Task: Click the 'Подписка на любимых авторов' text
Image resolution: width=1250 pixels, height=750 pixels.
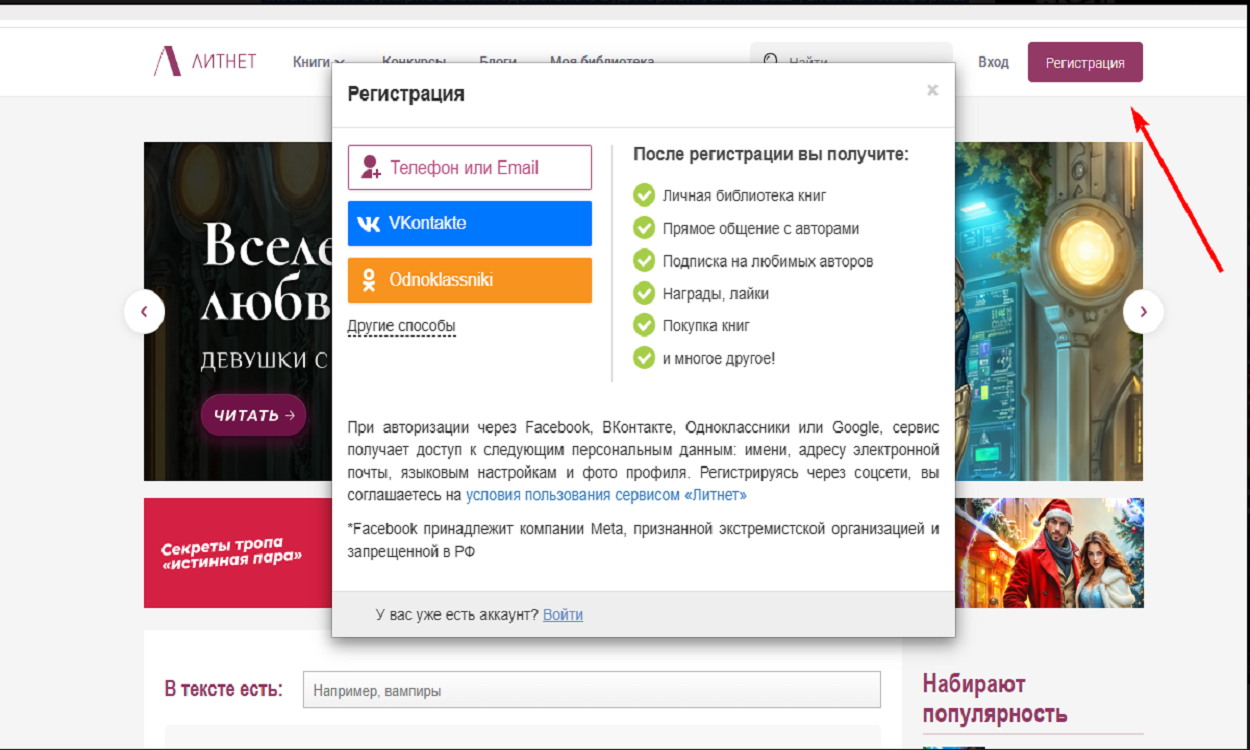Action: point(768,261)
